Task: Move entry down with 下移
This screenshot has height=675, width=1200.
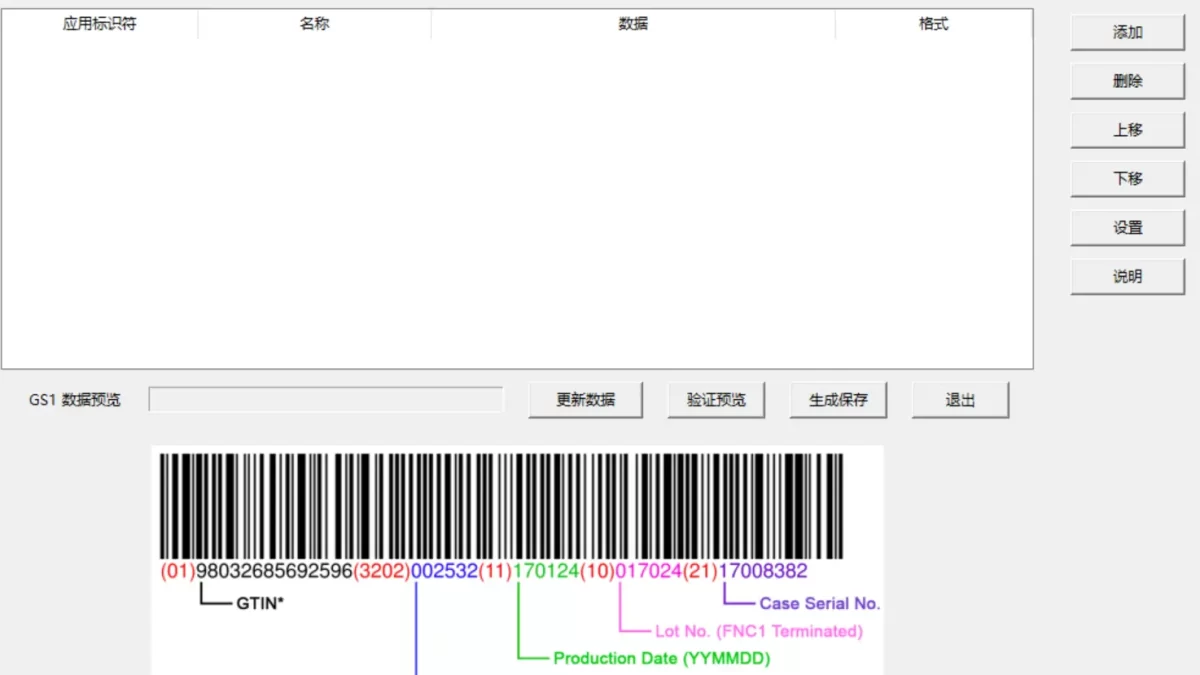Action: (x=1127, y=179)
